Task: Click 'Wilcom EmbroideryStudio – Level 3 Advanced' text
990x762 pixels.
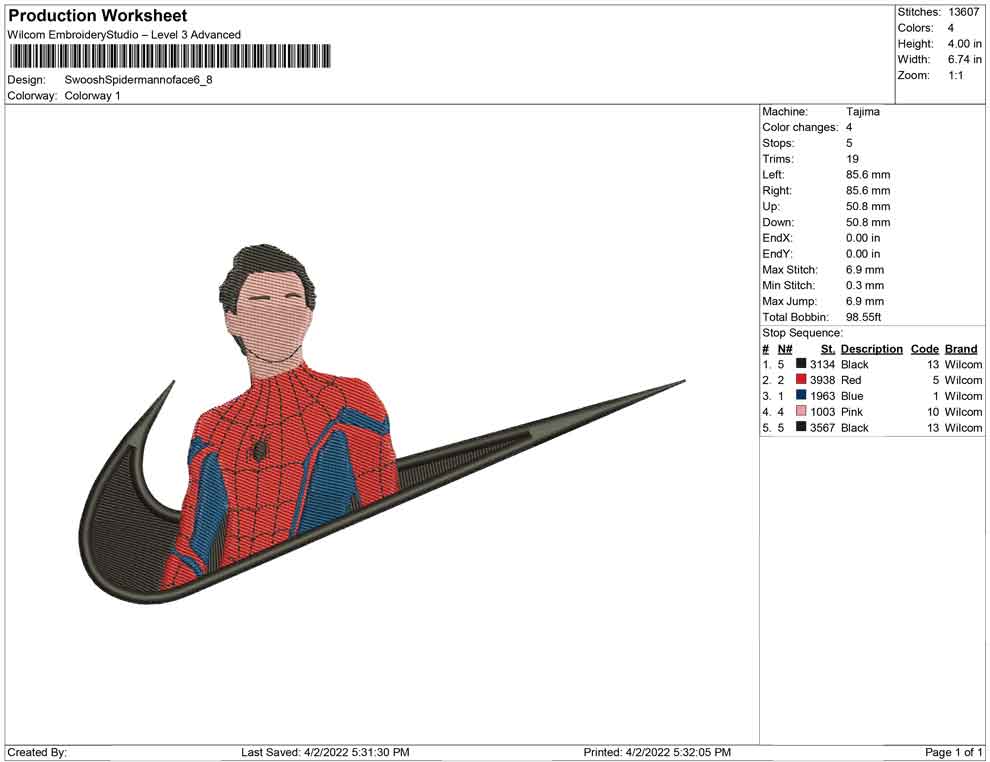Action: tap(124, 35)
